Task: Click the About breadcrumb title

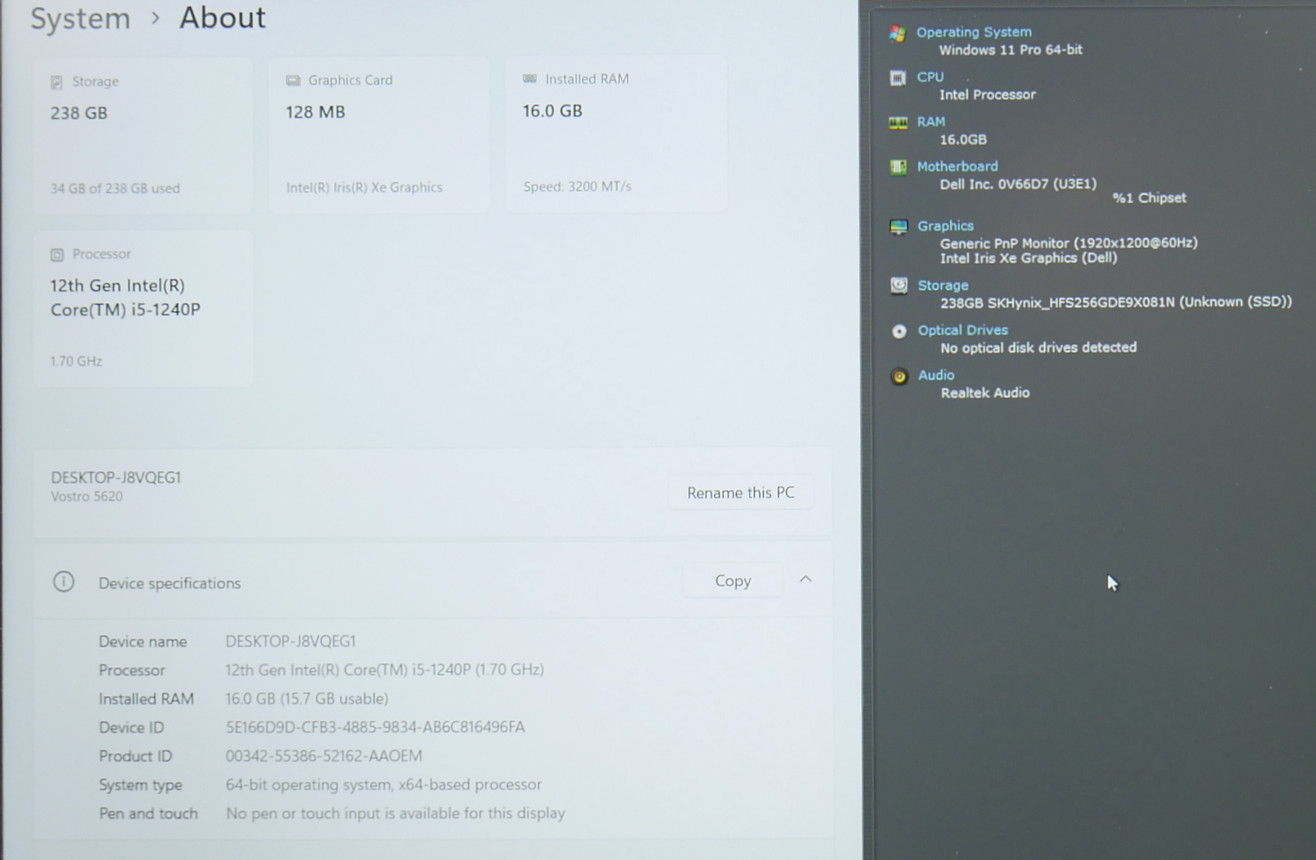Action: coord(223,18)
